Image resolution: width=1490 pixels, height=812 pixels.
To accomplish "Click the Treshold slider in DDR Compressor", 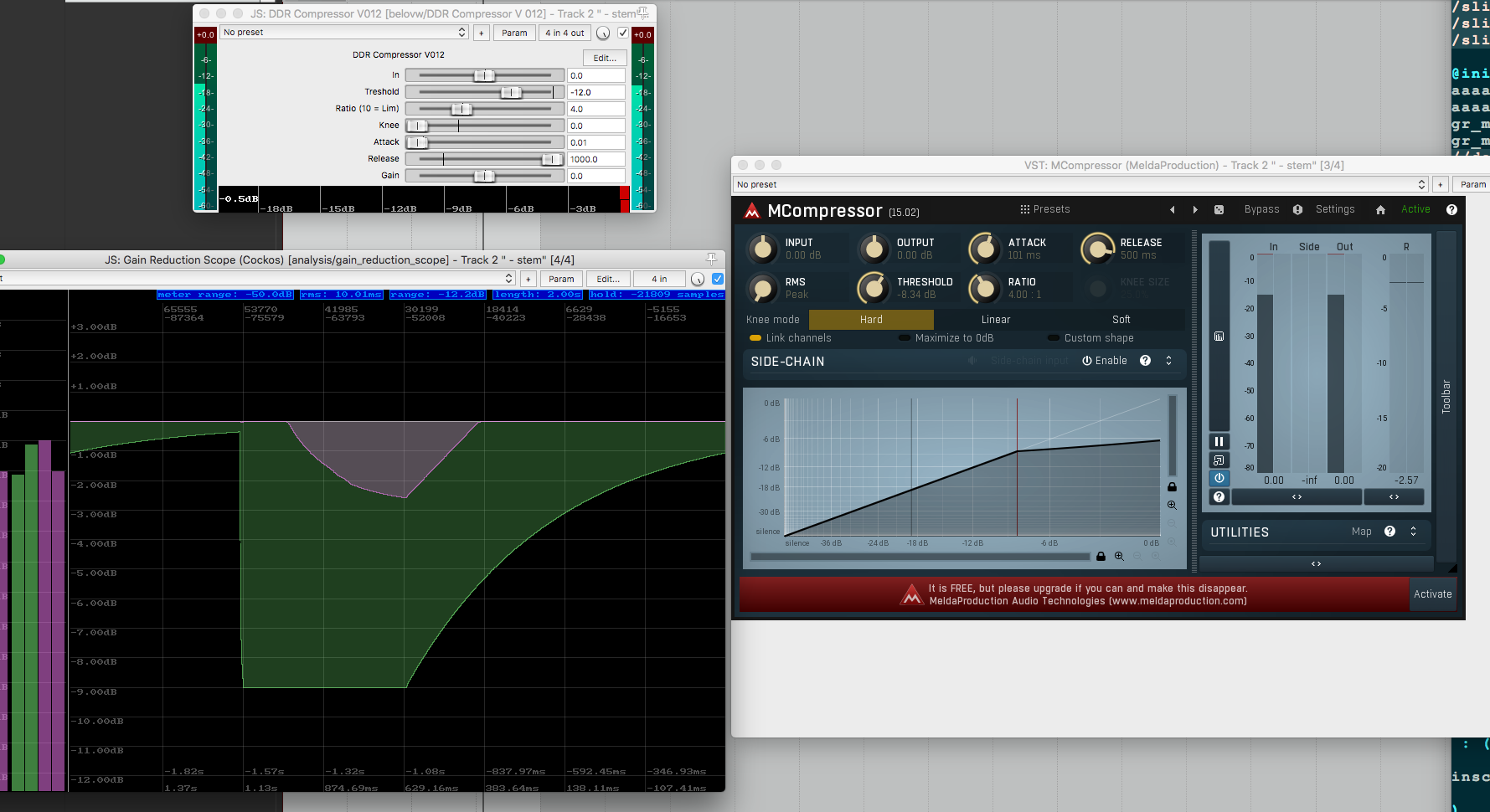I will click(x=485, y=92).
